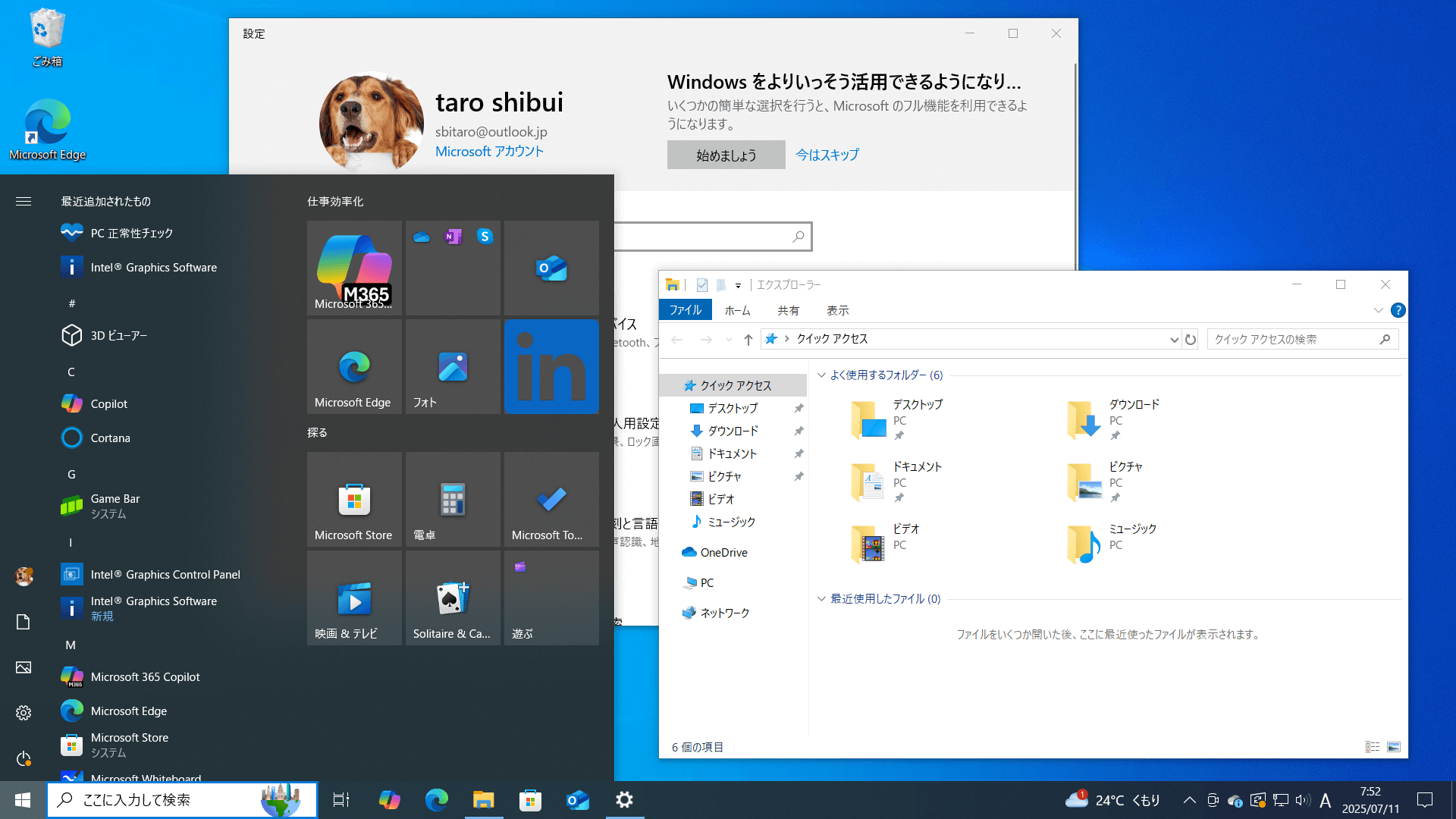Select デスクトップ in the navigation pane
The image size is (1456, 819).
[733, 408]
